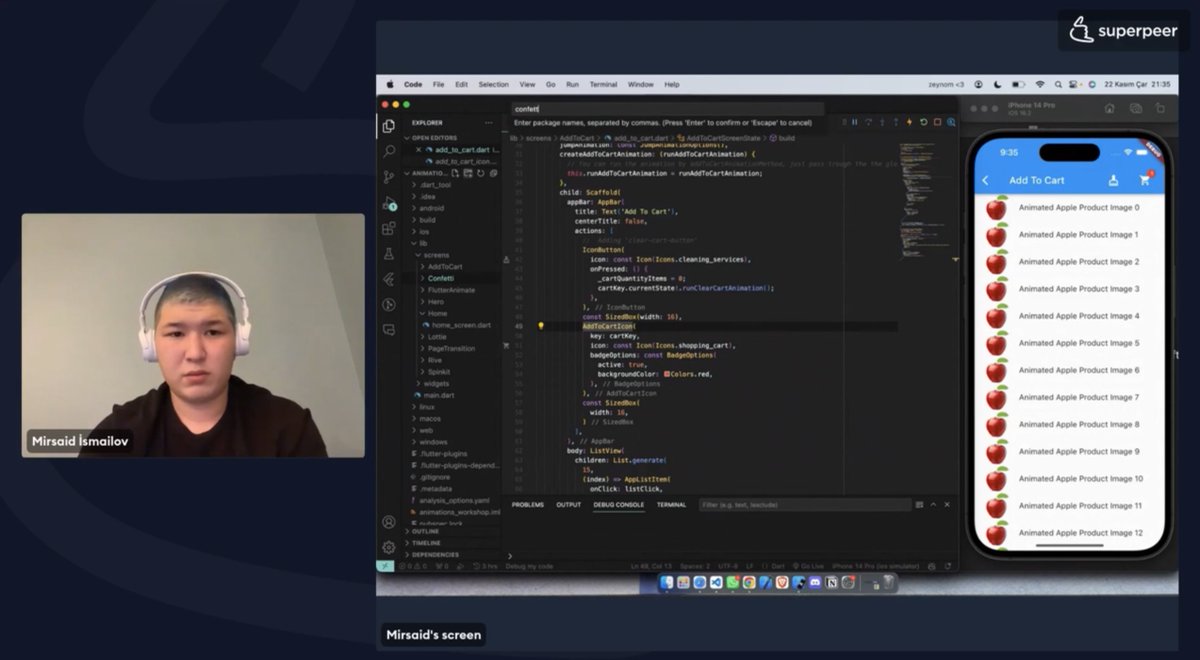This screenshot has width=1200, height=660.
Task: Open the Explorer more actions ellipsis
Action: (x=489, y=123)
